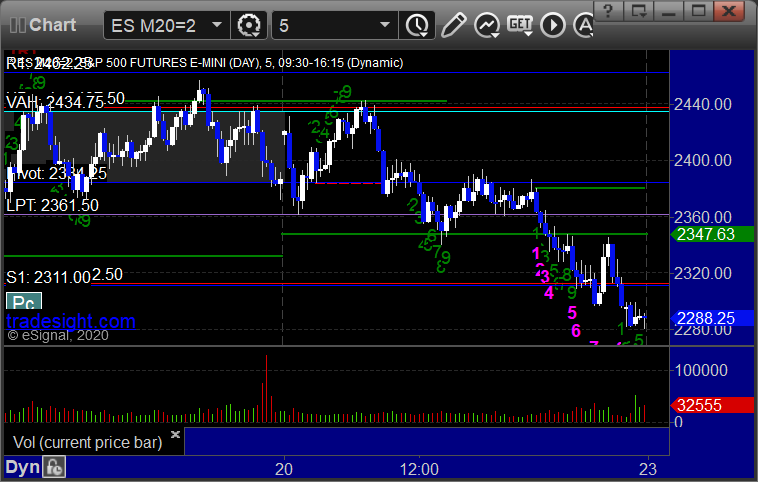
Task: Start bar replay with the play icon
Action: pyautogui.click(x=553, y=25)
